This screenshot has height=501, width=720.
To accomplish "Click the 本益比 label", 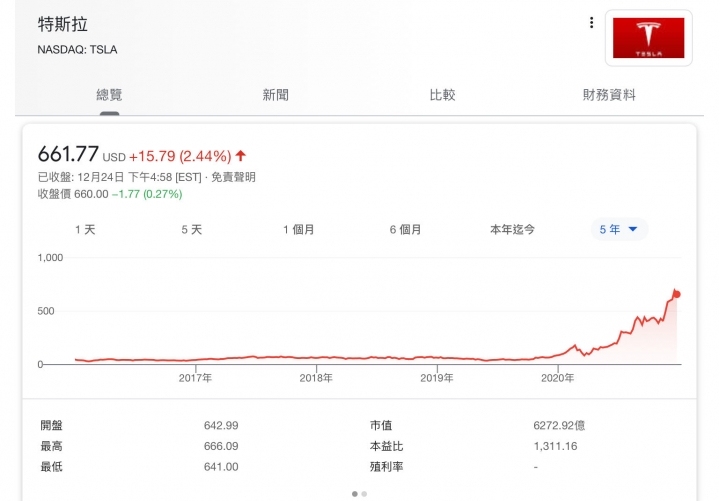I will click(386, 446).
